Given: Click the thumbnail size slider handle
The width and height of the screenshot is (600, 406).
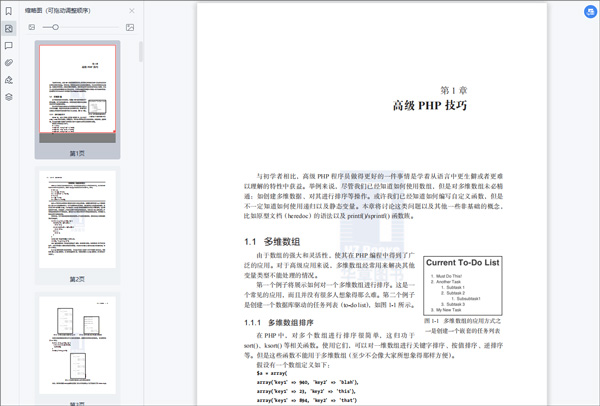Looking at the screenshot, I should click(56, 27).
